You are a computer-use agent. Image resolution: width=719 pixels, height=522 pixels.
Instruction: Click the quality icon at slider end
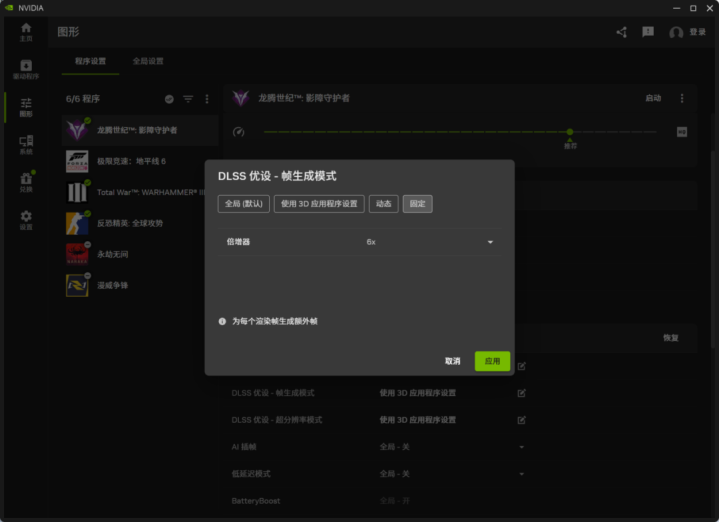[682, 132]
